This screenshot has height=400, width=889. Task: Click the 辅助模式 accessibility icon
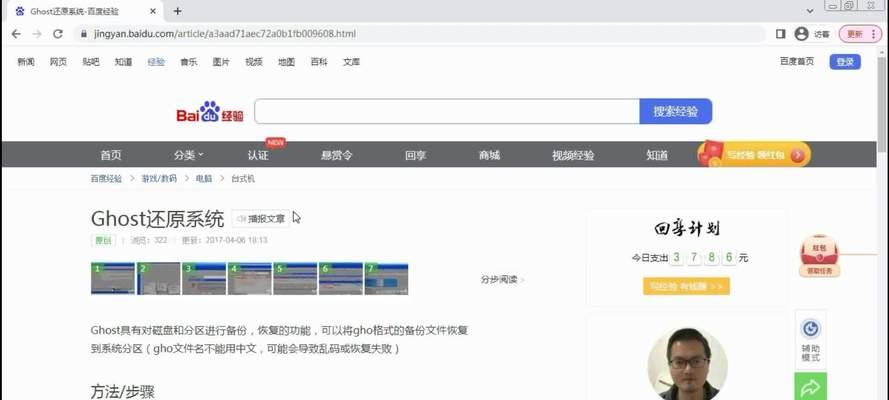811,340
